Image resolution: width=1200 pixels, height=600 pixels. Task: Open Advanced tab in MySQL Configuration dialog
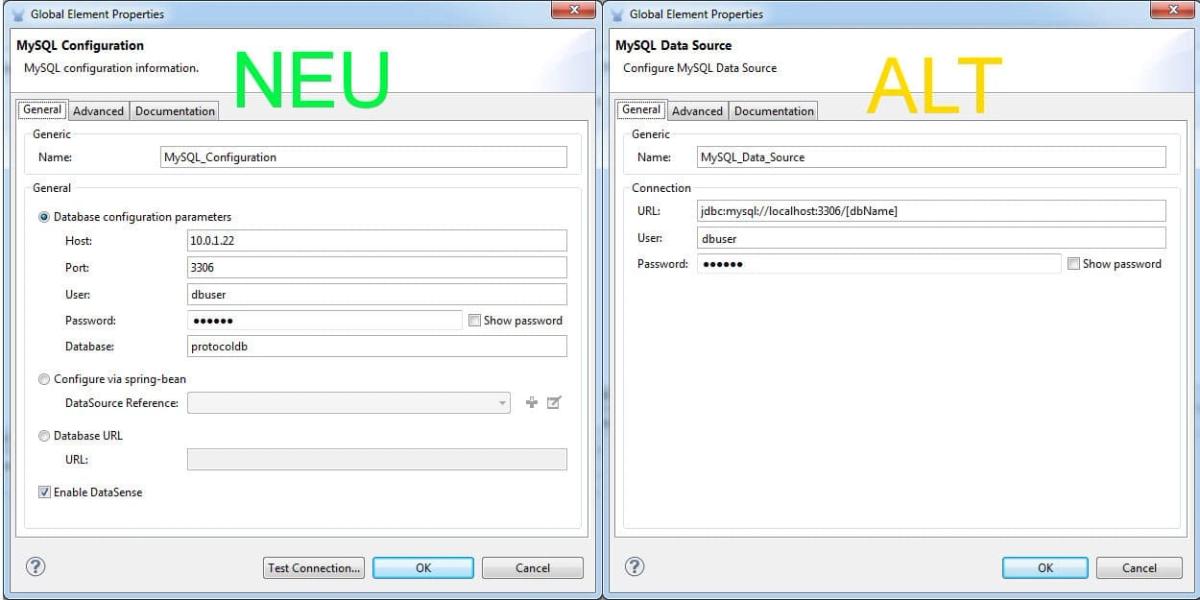tap(98, 111)
